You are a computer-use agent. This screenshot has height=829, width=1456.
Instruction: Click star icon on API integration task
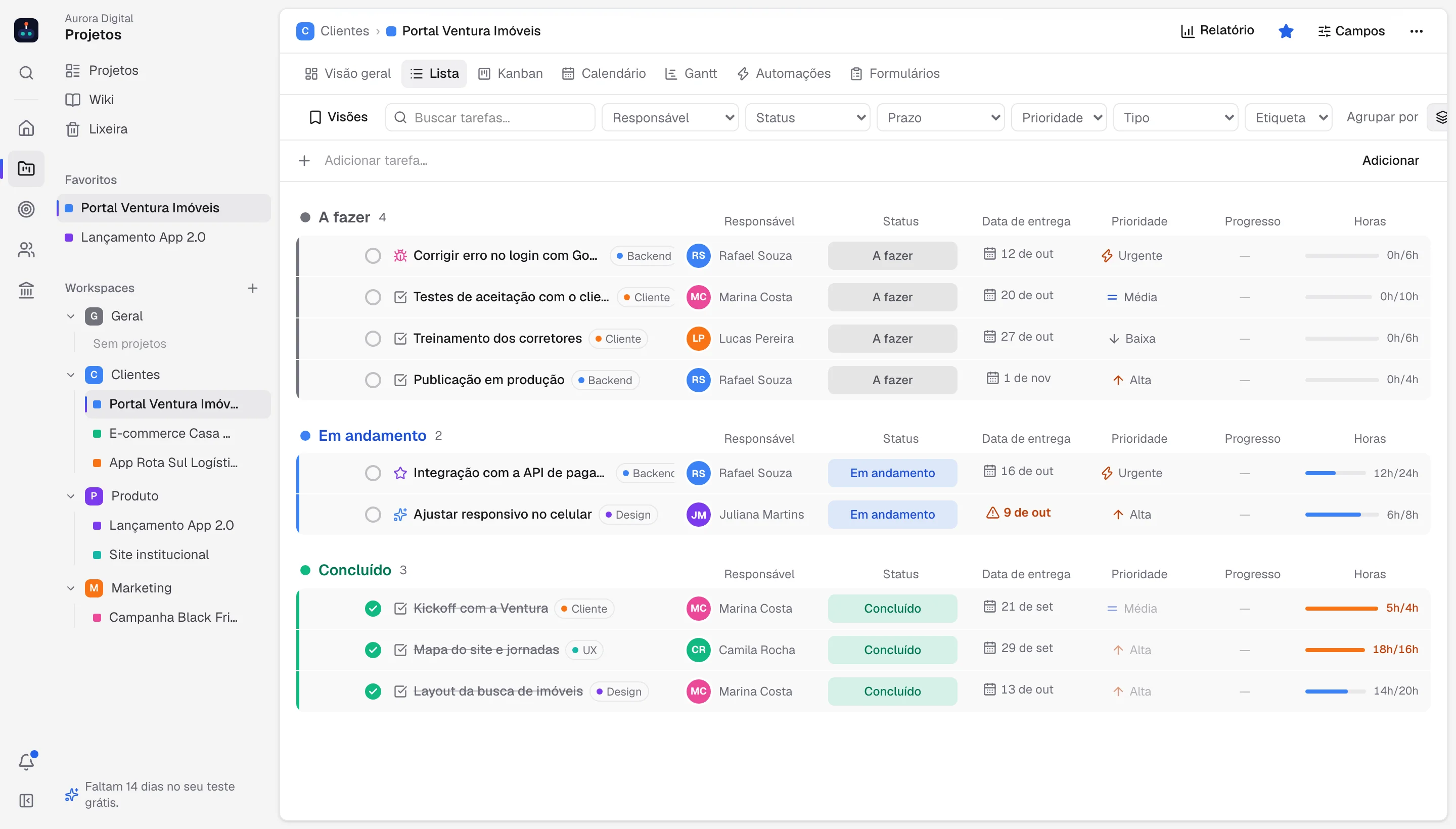pyautogui.click(x=400, y=473)
